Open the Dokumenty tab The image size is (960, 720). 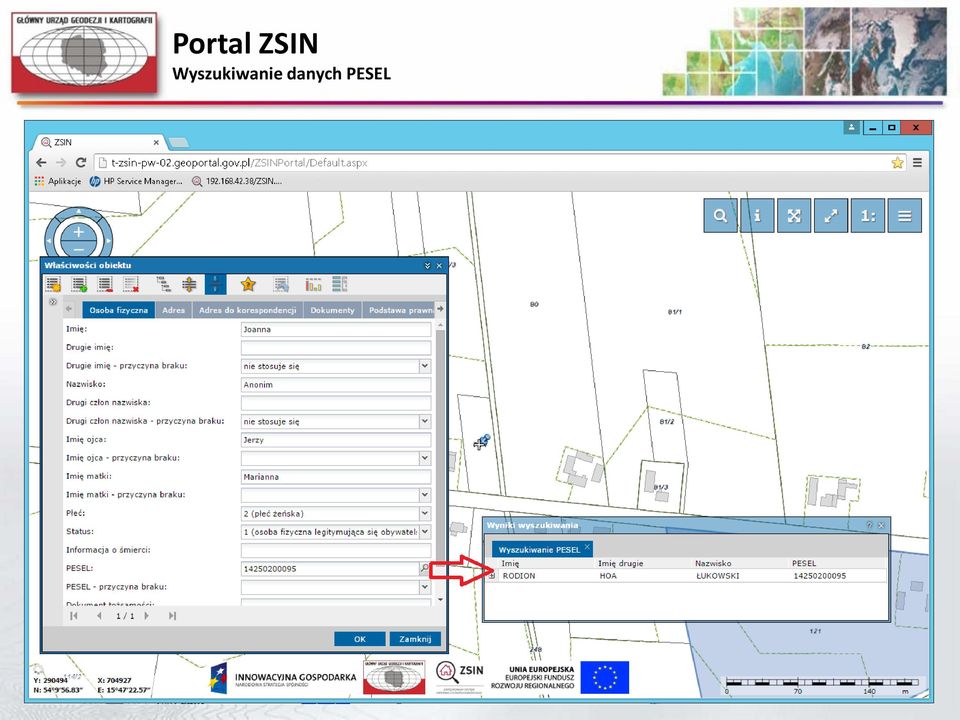point(332,310)
